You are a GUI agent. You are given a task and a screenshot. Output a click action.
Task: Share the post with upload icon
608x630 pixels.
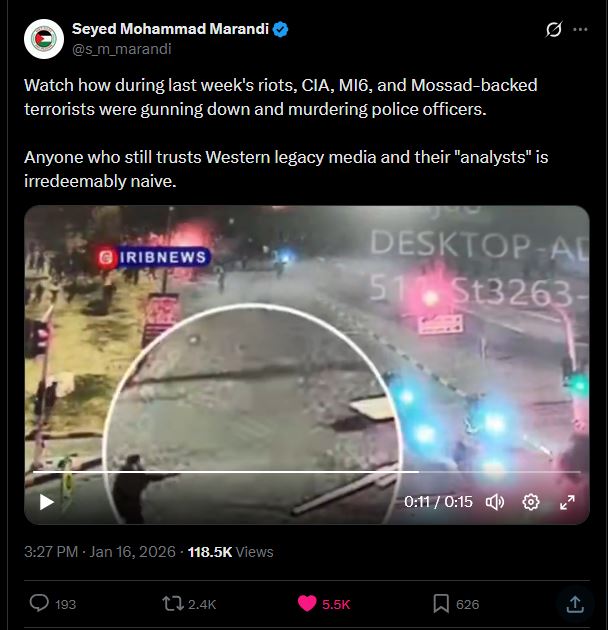[575, 604]
